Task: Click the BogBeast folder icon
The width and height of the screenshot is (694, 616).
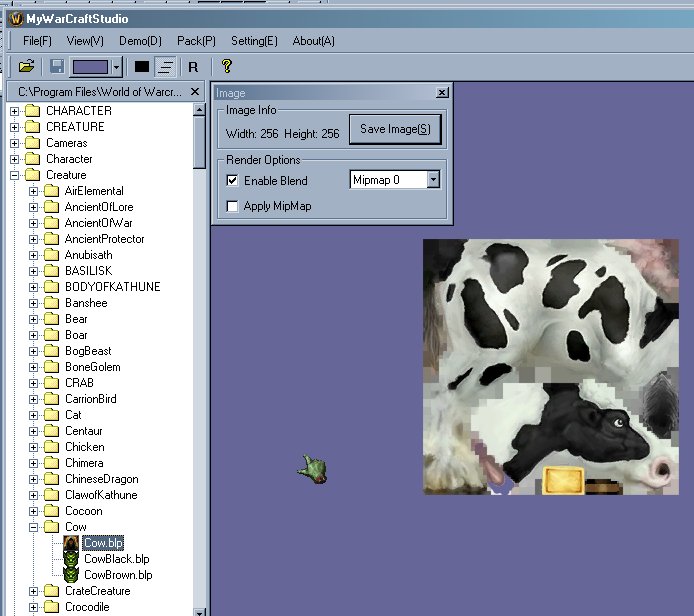Action: tap(51, 351)
